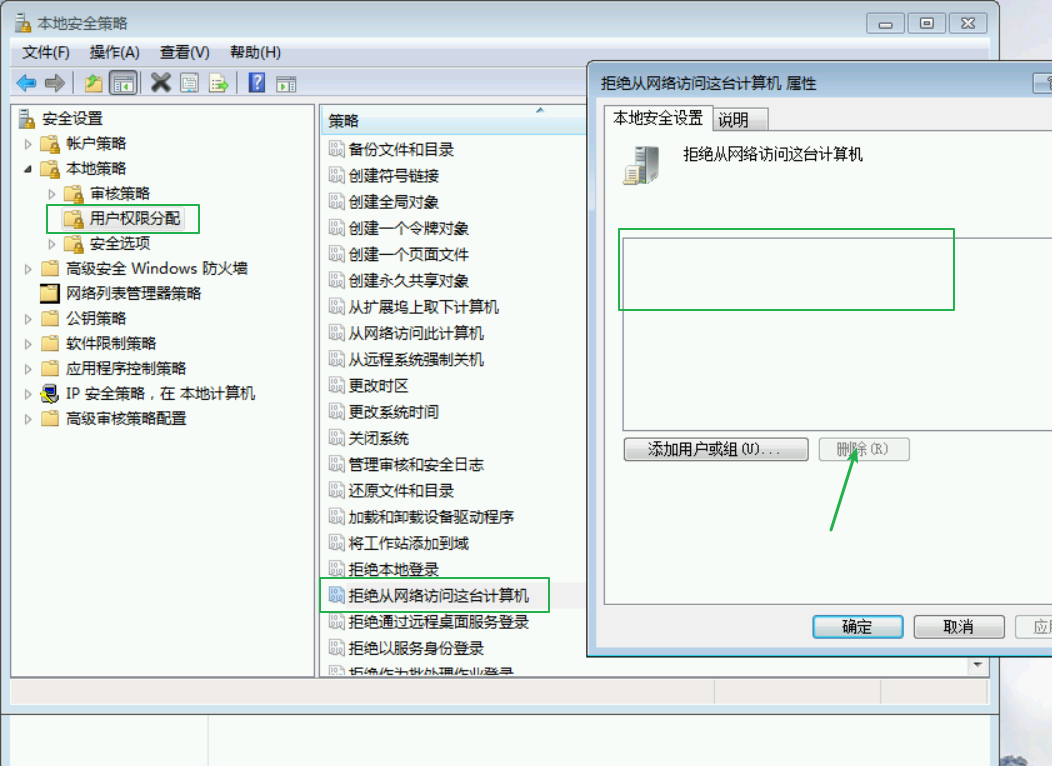The image size is (1052, 766).
Task: Select the 拒绝通过远程桌面服务登录 policy
Action: tap(439, 622)
